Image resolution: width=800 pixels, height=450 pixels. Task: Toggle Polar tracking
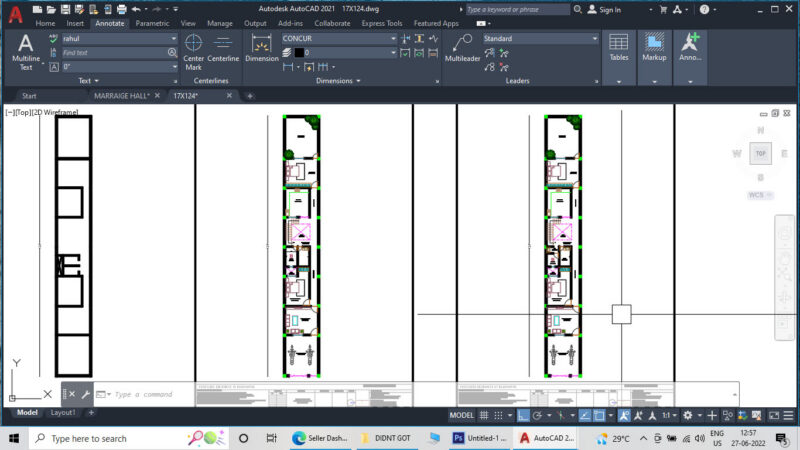(537, 415)
